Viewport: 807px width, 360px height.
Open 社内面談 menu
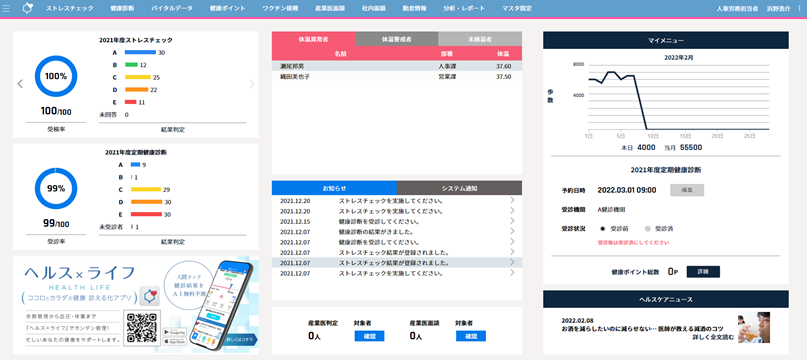tap(374, 9)
